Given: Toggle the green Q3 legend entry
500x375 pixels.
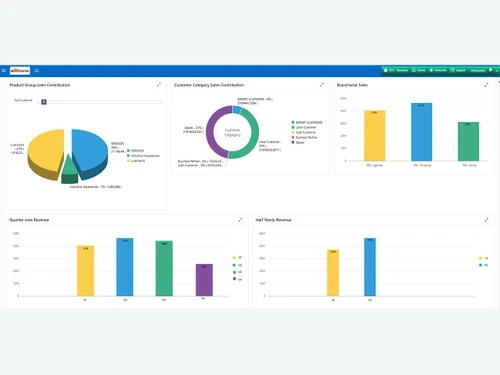Looking at the screenshot, I should click(x=237, y=272).
